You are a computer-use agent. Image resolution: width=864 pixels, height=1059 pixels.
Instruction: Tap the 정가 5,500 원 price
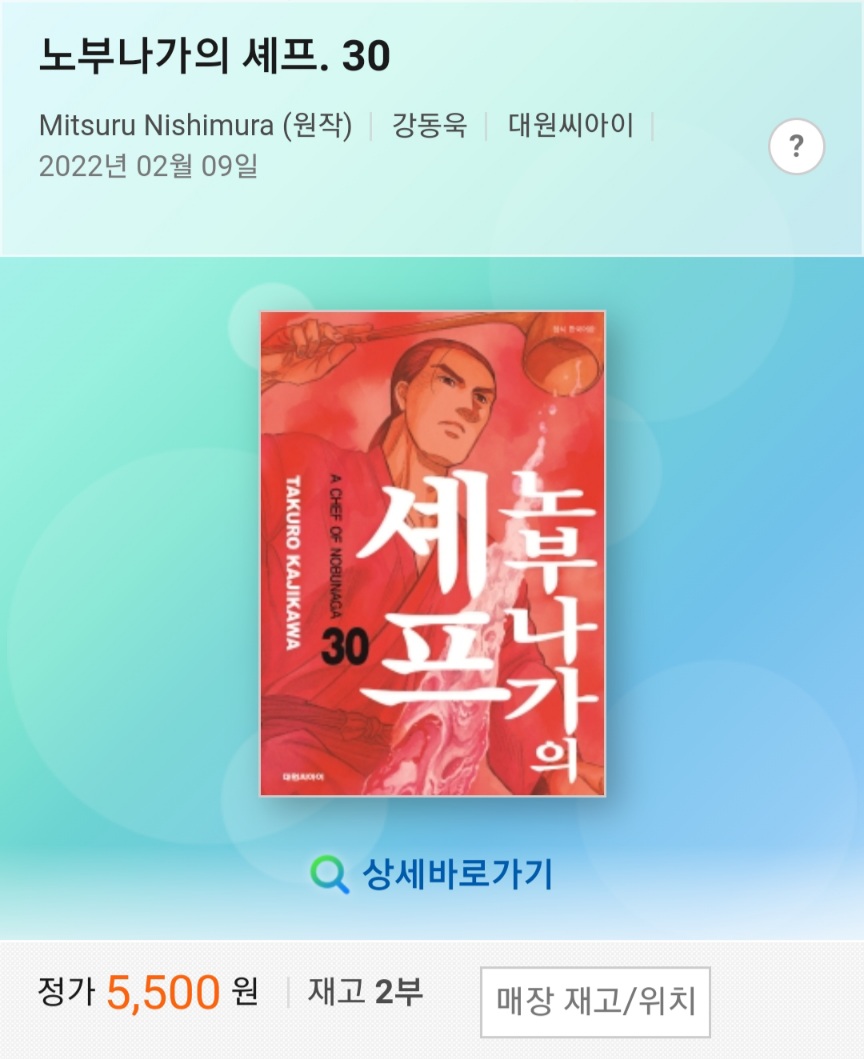(x=148, y=991)
